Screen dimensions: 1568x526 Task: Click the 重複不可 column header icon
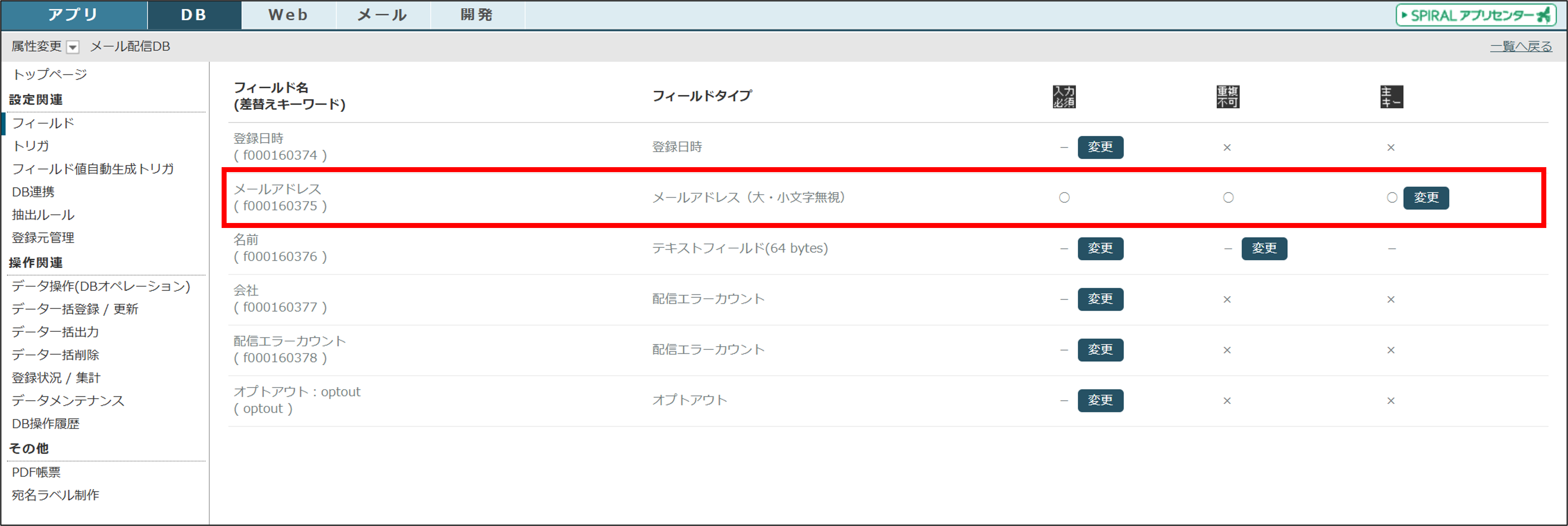1228,97
